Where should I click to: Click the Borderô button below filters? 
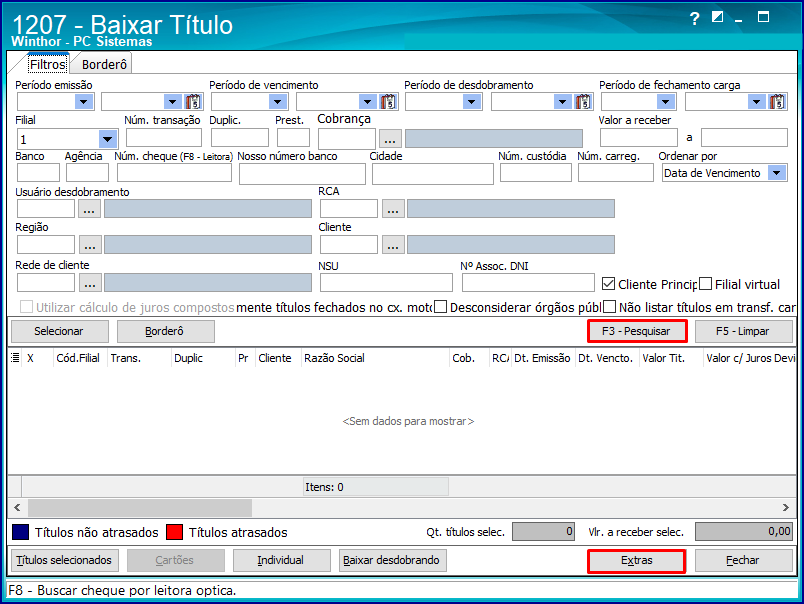point(165,331)
